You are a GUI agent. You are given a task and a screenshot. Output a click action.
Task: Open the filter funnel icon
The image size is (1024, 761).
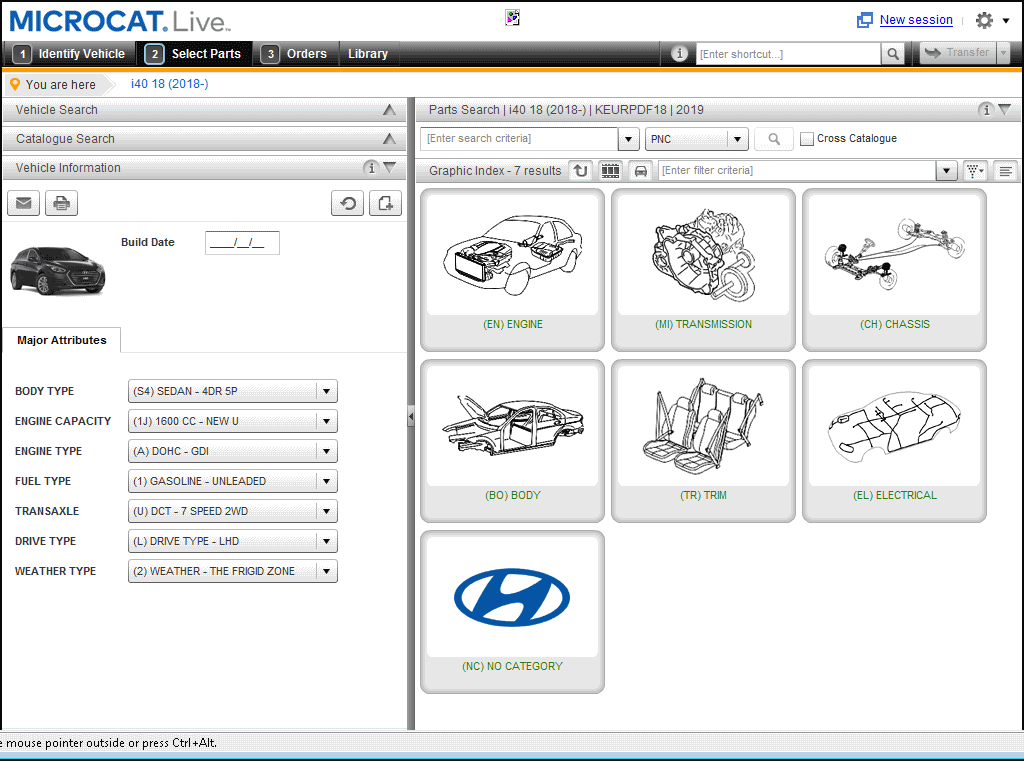pyautogui.click(x=973, y=170)
